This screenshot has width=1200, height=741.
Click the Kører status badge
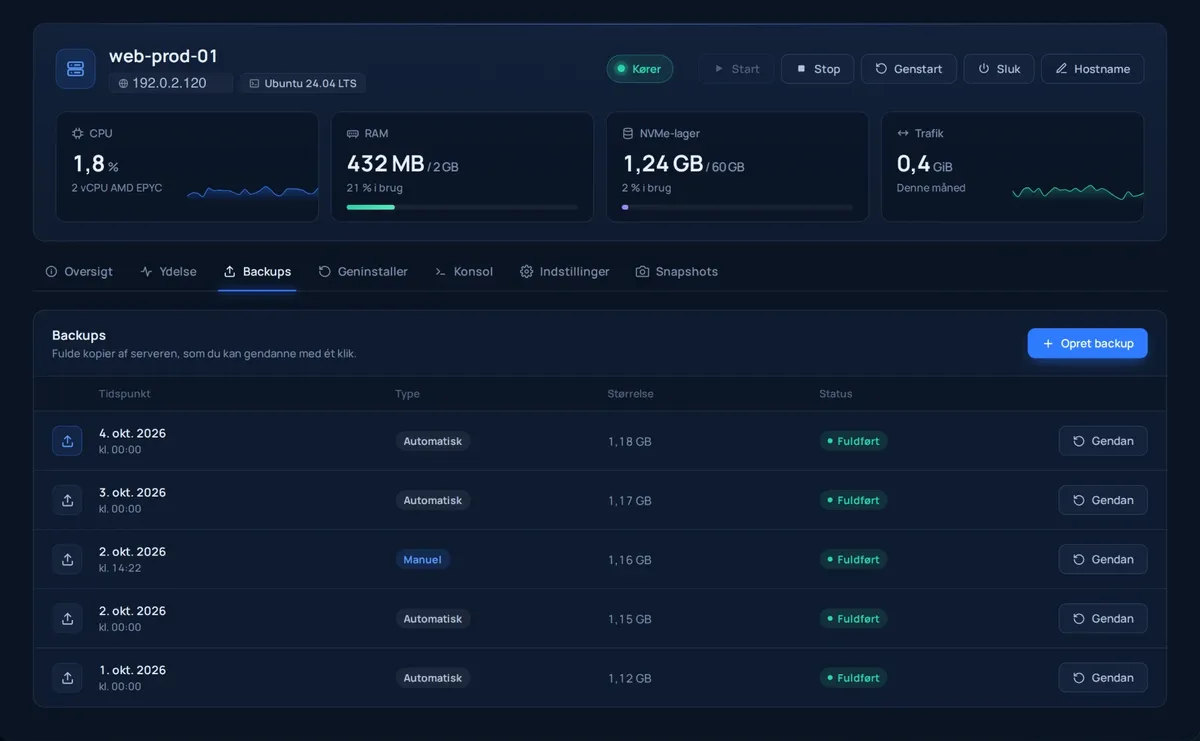pyautogui.click(x=640, y=69)
